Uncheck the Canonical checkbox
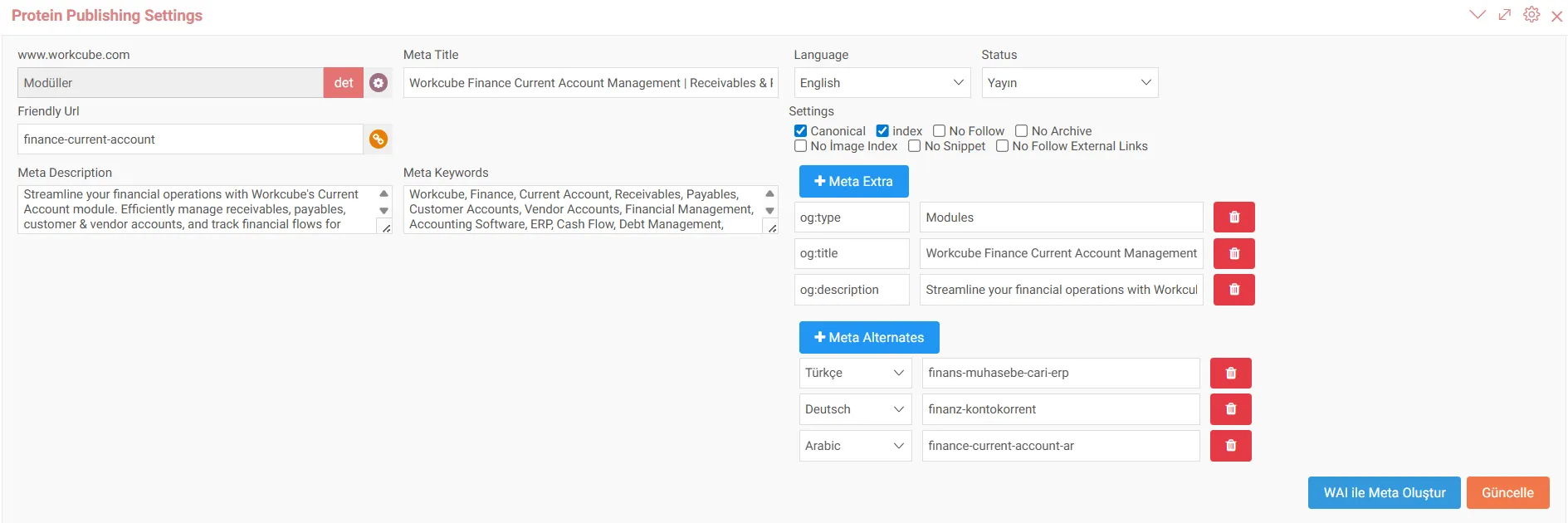The height and width of the screenshot is (523, 1568). click(x=801, y=131)
